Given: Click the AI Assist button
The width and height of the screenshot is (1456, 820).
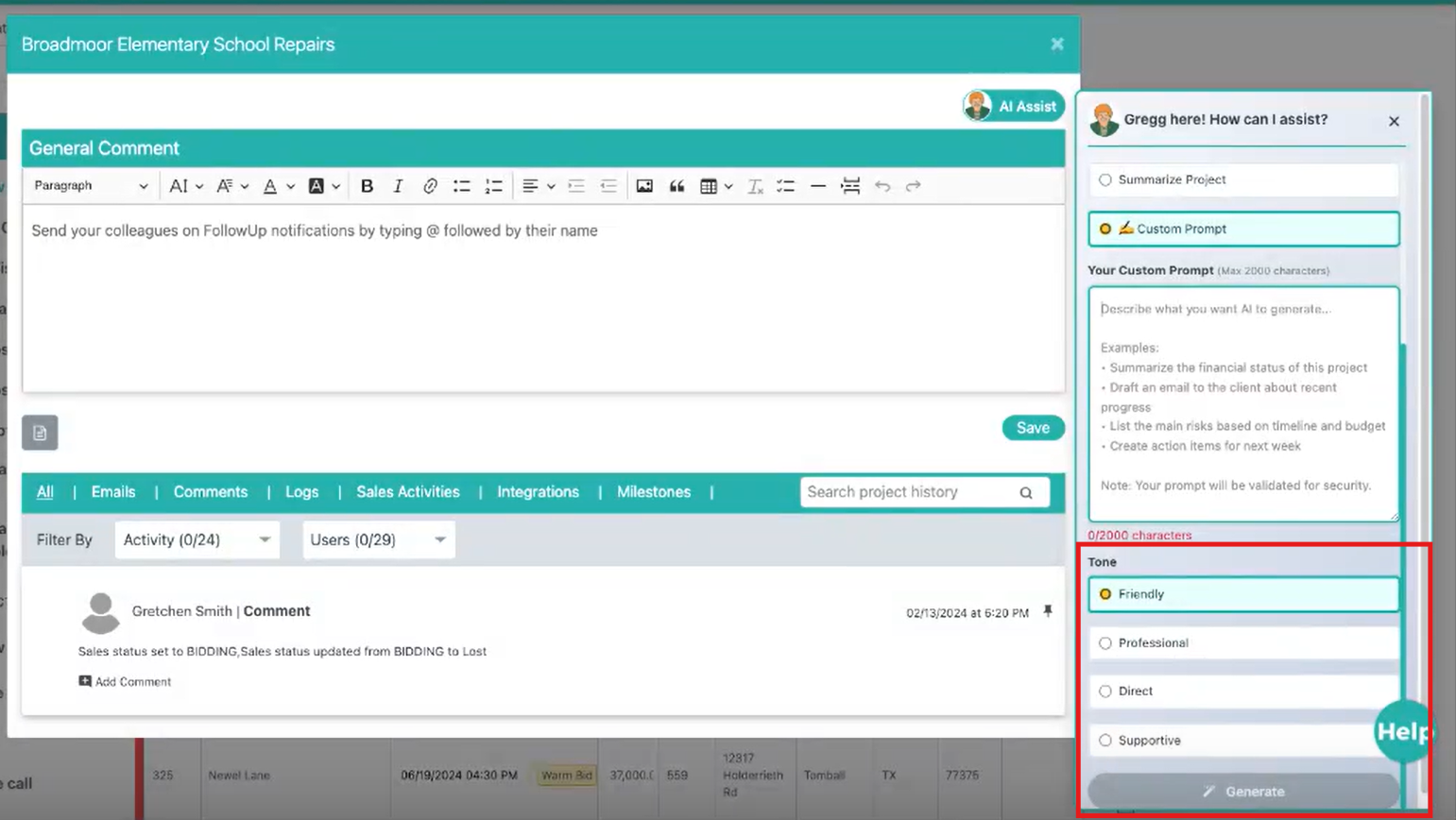Looking at the screenshot, I should coord(1014,106).
